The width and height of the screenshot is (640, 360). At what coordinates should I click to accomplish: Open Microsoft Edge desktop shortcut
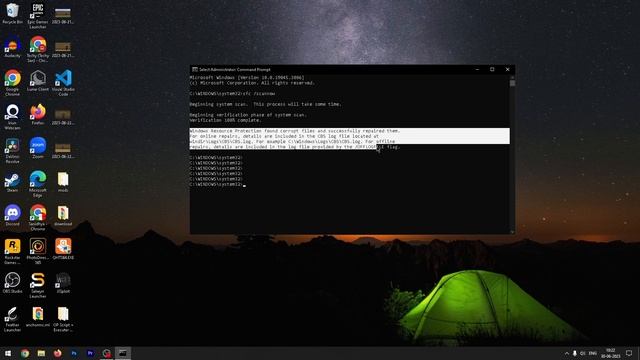click(38, 184)
